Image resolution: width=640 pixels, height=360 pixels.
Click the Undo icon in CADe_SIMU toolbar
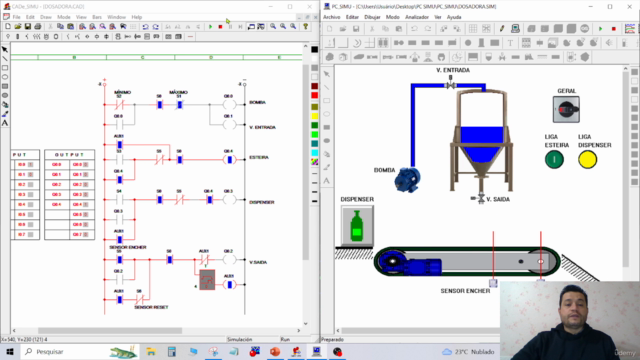pyautogui.click(x=145, y=27)
